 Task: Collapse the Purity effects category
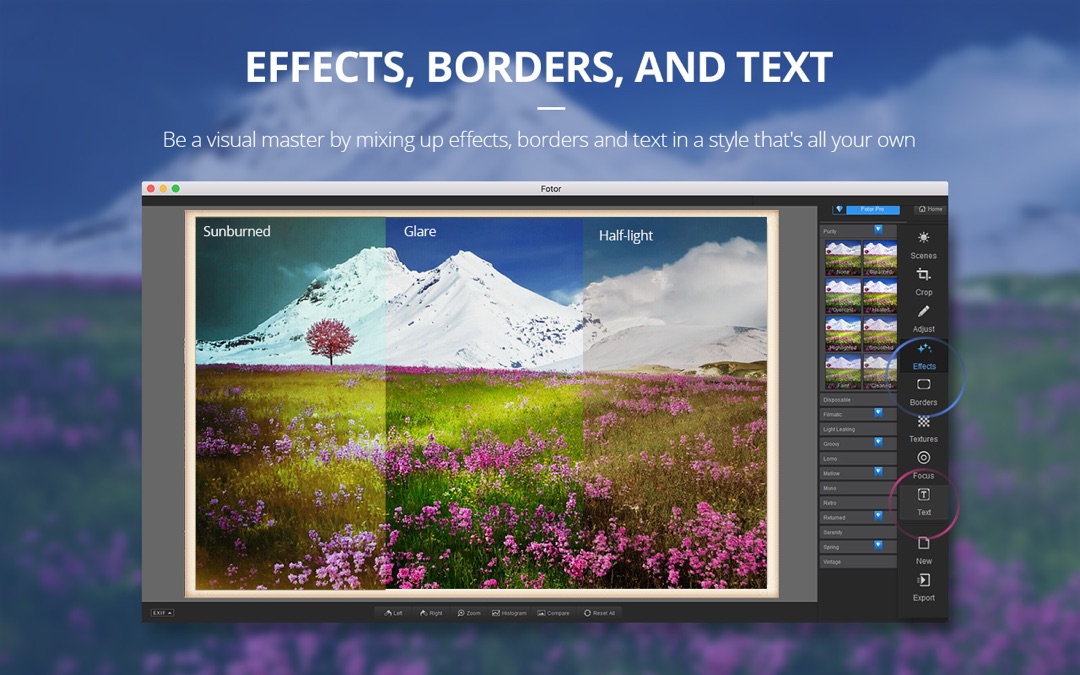858,231
